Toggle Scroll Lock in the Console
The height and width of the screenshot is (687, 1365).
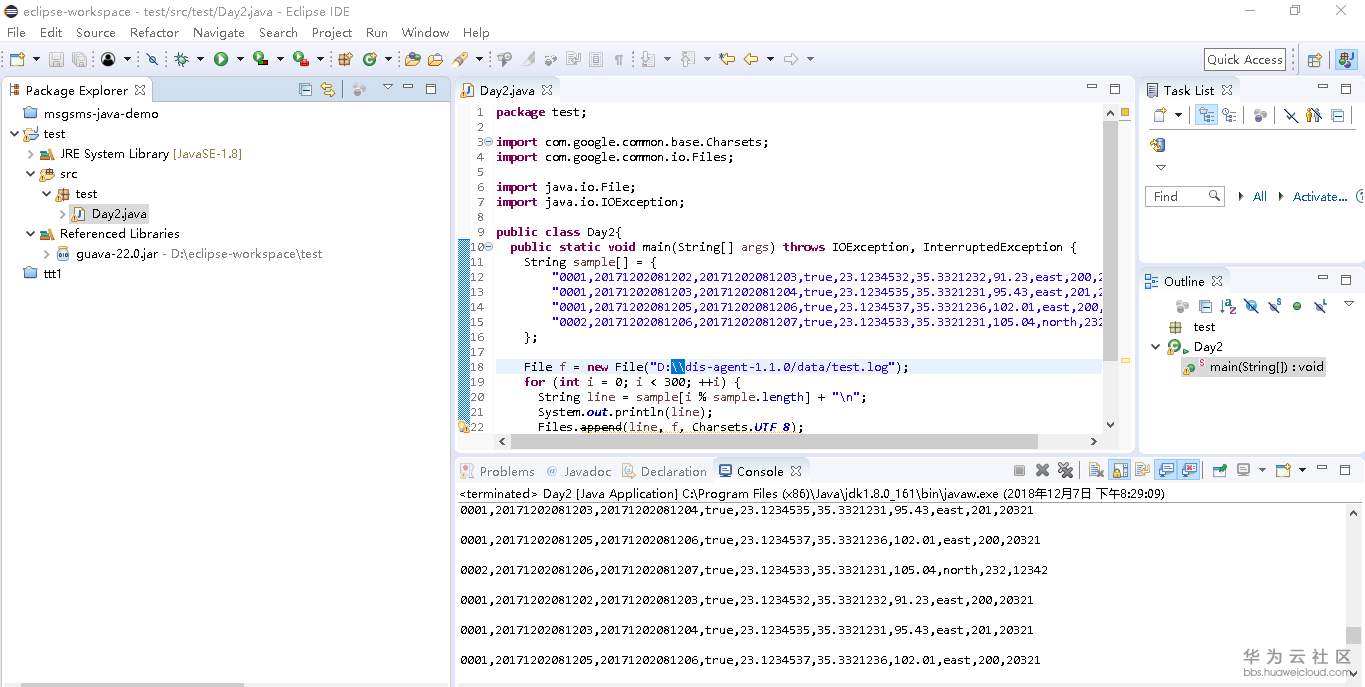coord(1120,471)
